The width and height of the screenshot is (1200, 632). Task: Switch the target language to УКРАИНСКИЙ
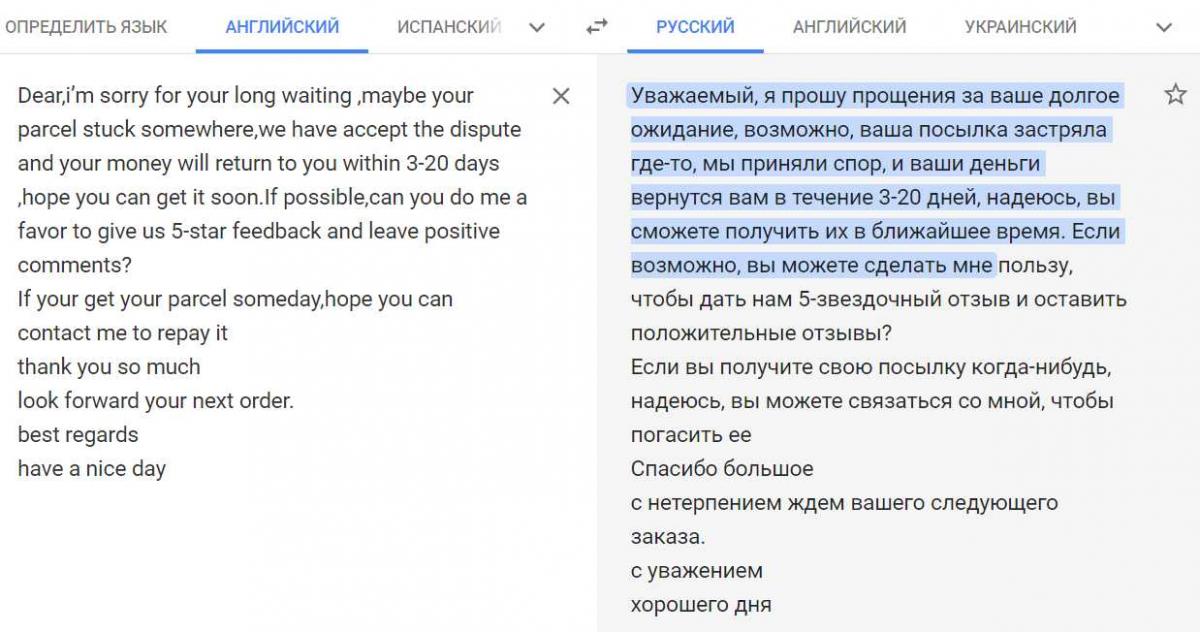[x=1020, y=27]
